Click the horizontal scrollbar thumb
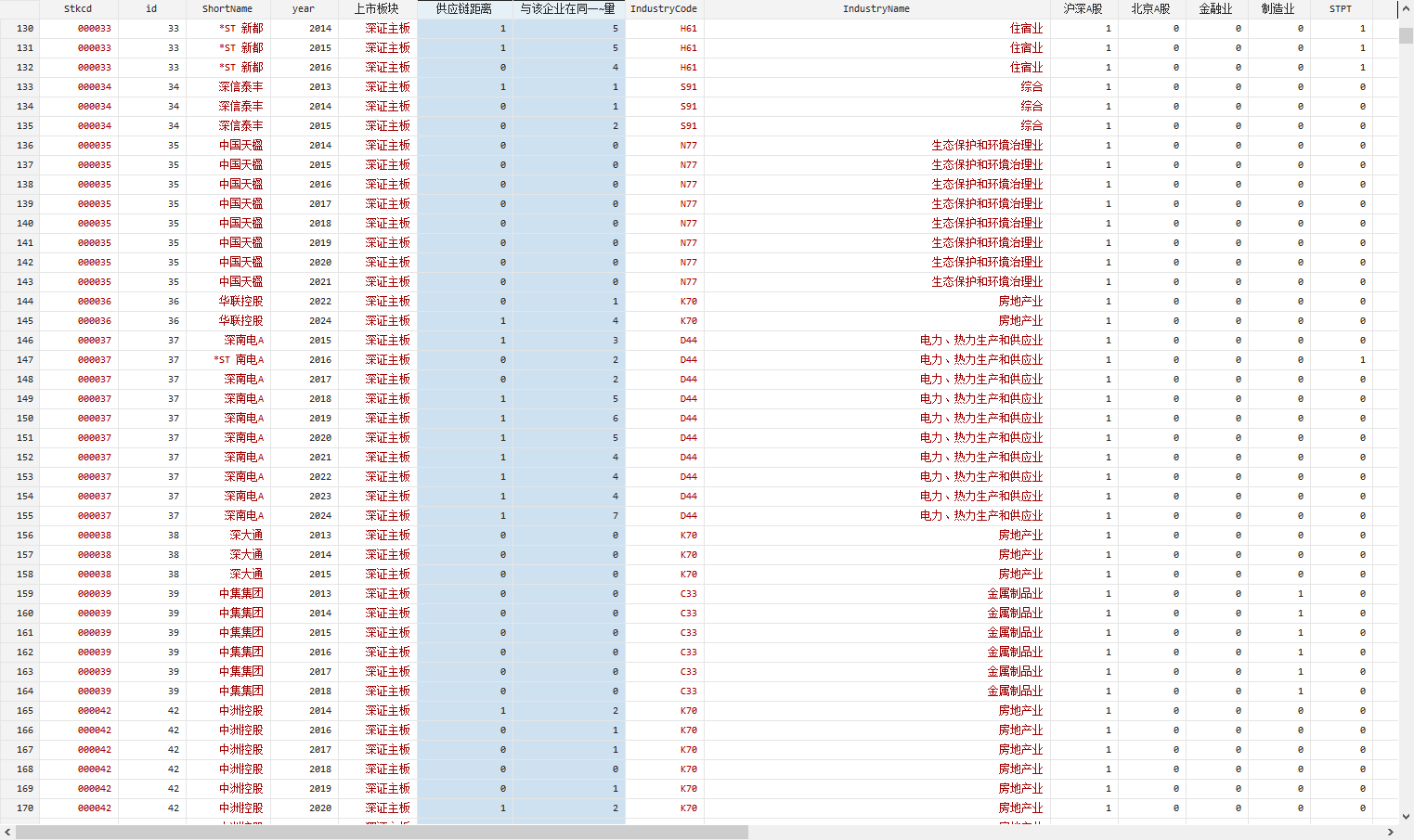 (x=382, y=833)
